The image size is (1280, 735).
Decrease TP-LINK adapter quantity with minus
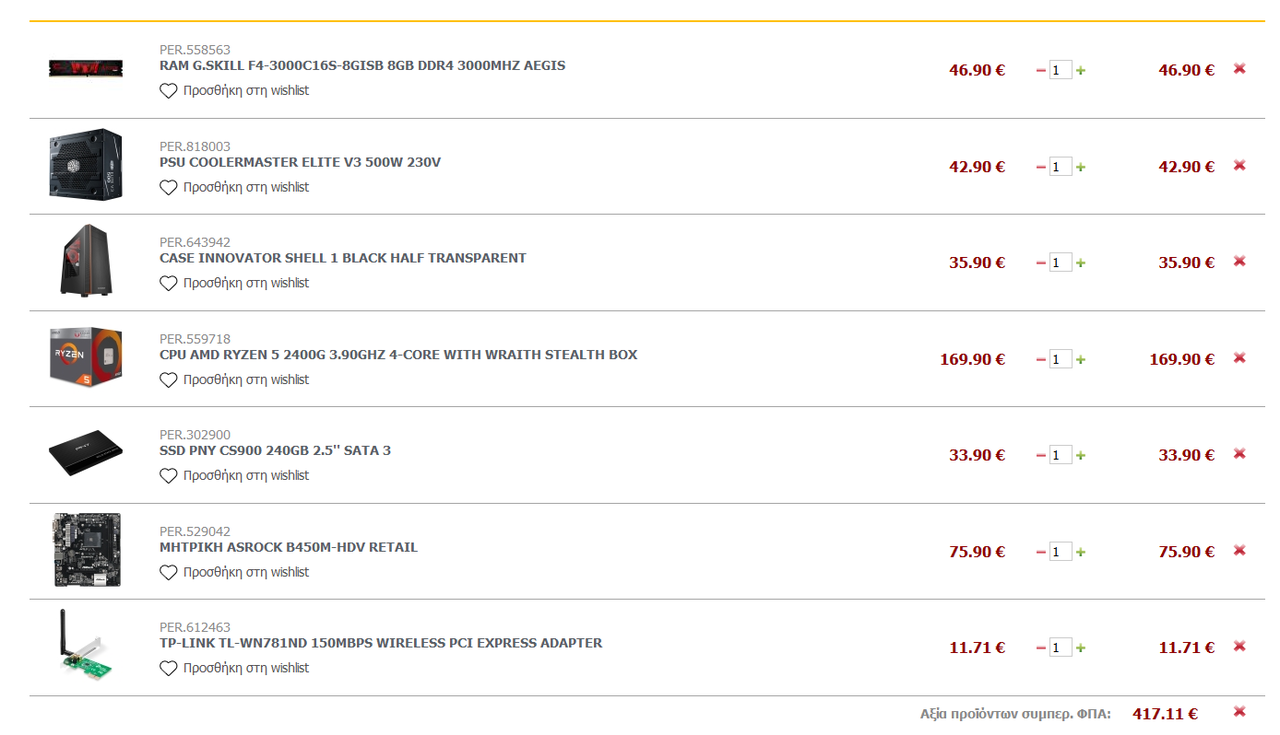tap(1041, 648)
